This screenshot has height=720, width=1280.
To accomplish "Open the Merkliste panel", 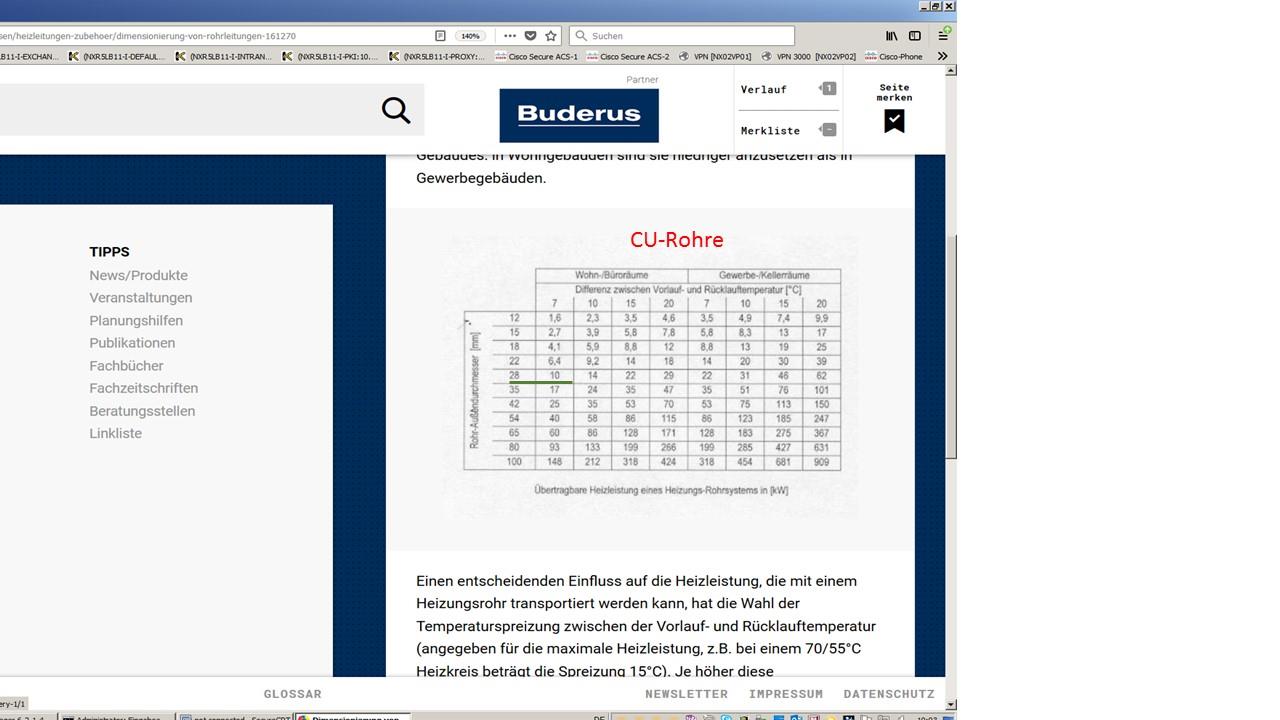I will [788, 130].
